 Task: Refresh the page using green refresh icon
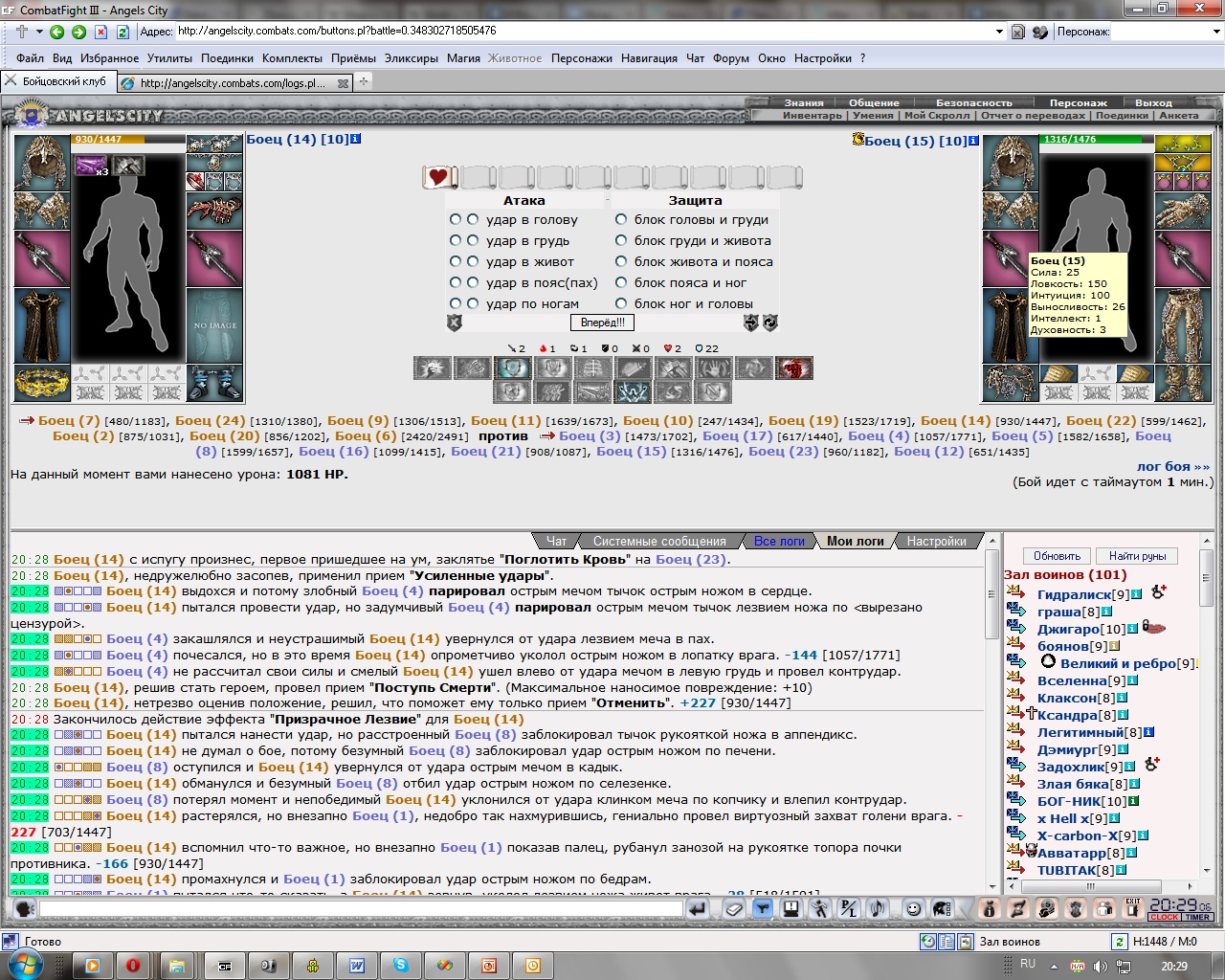122,32
